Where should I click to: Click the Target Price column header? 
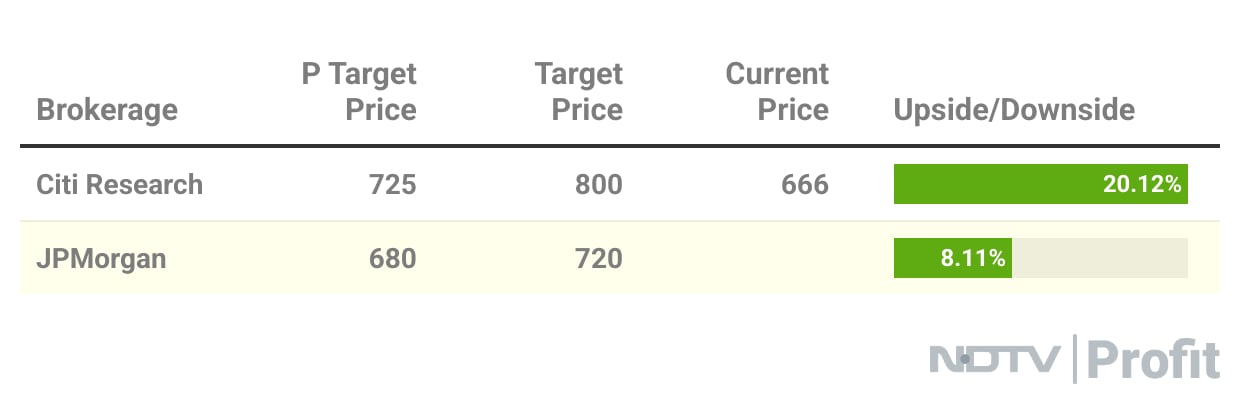(579, 91)
